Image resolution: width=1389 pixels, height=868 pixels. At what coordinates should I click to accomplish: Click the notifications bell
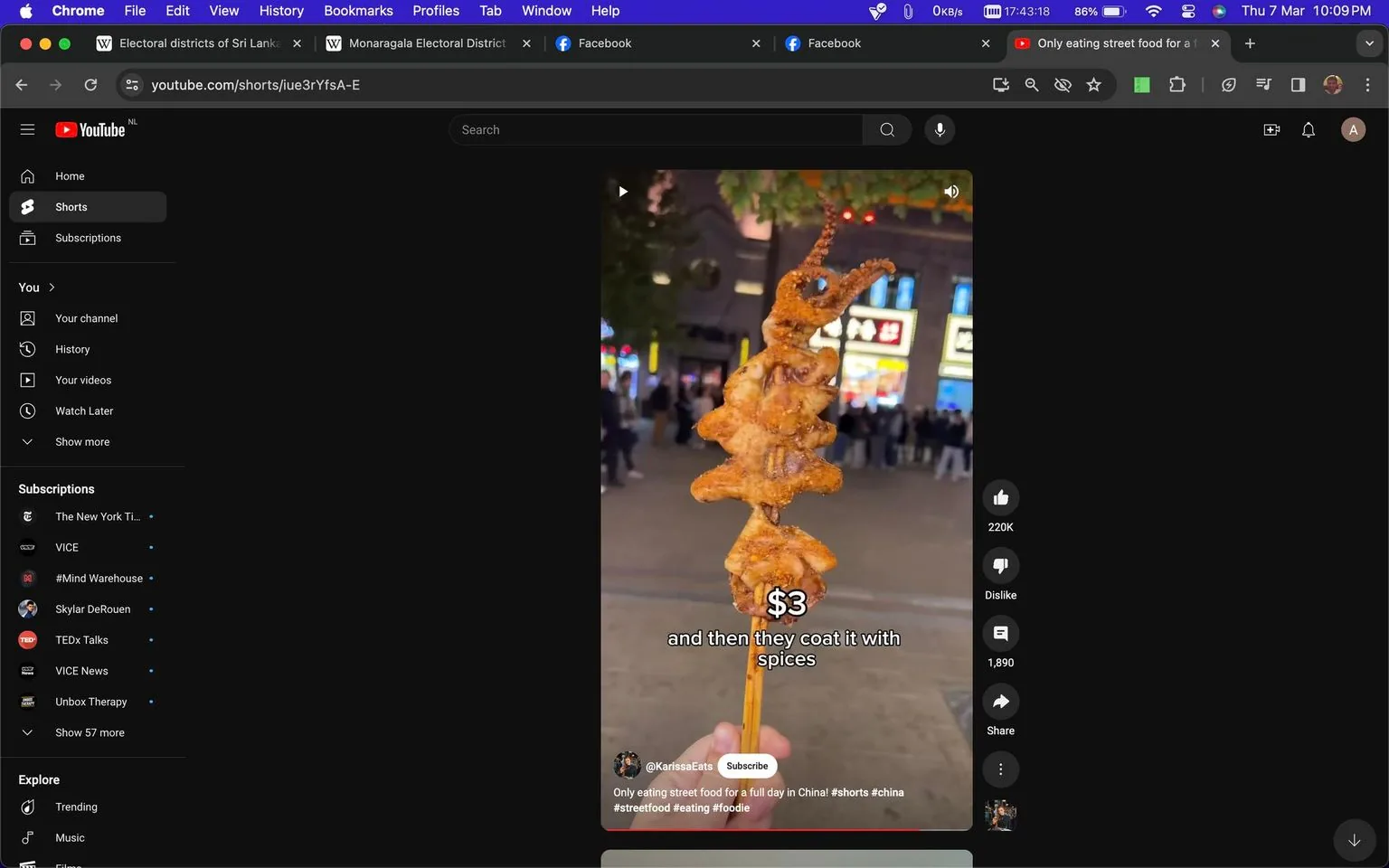coord(1308,129)
